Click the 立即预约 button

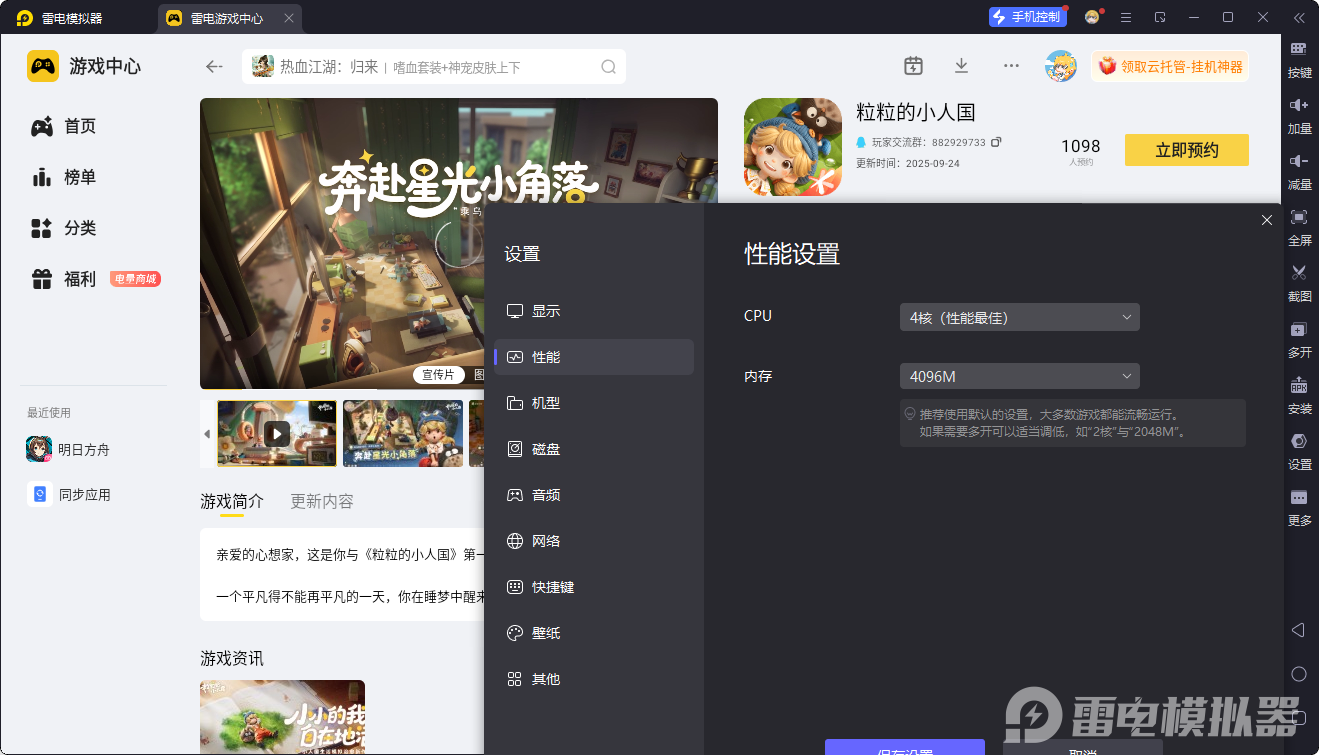click(x=1186, y=150)
